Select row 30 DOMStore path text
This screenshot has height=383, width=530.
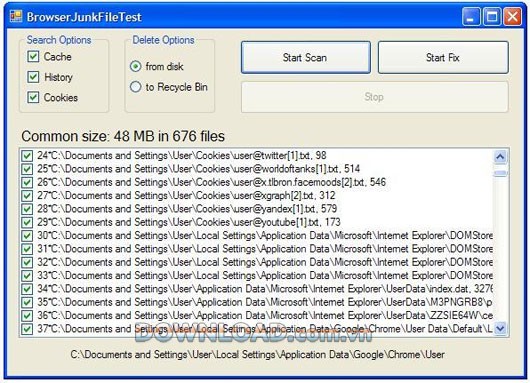point(265,235)
